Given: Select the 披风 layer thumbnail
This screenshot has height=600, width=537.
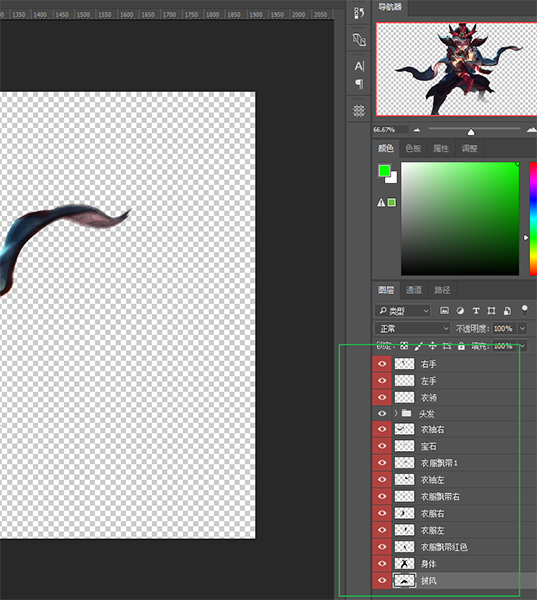Looking at the screenshot, I should click(x=404, y=580).
